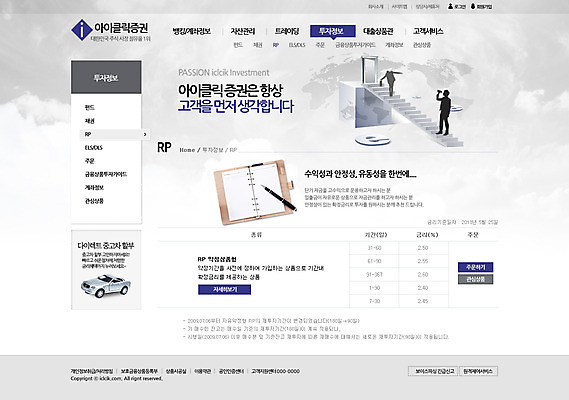Image resolution: width=569 pixels, height=400 pixels.
Task: Click the notebook and pen image
Action: click(x=255, y=192)
